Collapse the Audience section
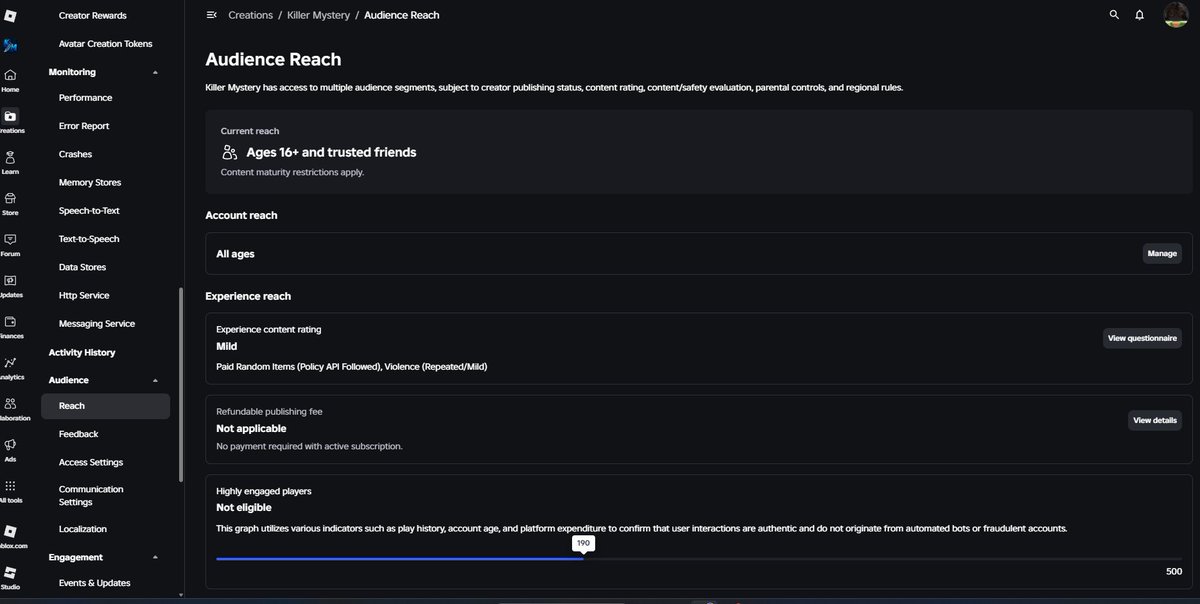Image resolution: width=1200 pixels, height=604 pixels. coord(155,380)
